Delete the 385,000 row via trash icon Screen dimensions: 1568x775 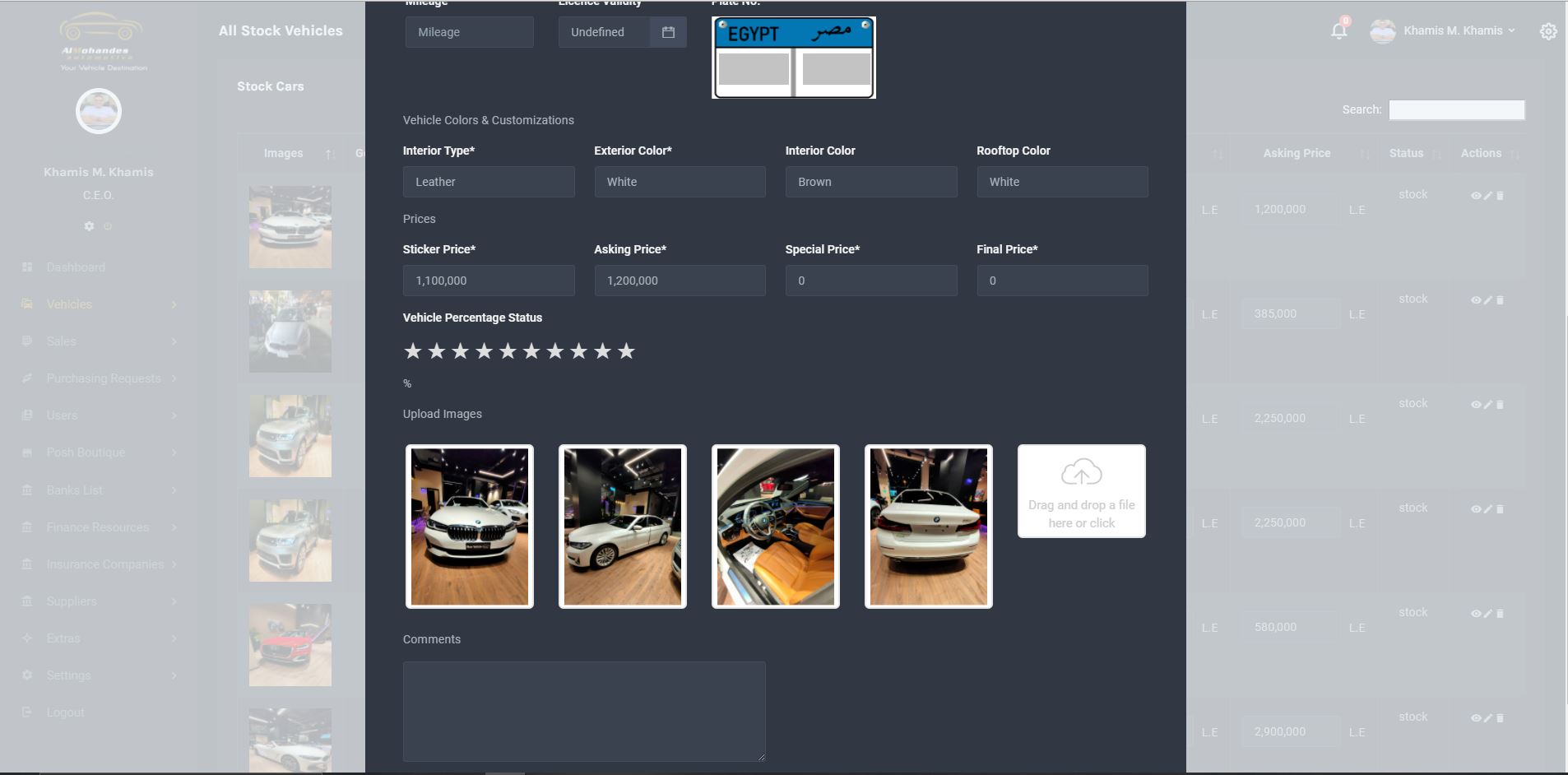(1500, 300)
